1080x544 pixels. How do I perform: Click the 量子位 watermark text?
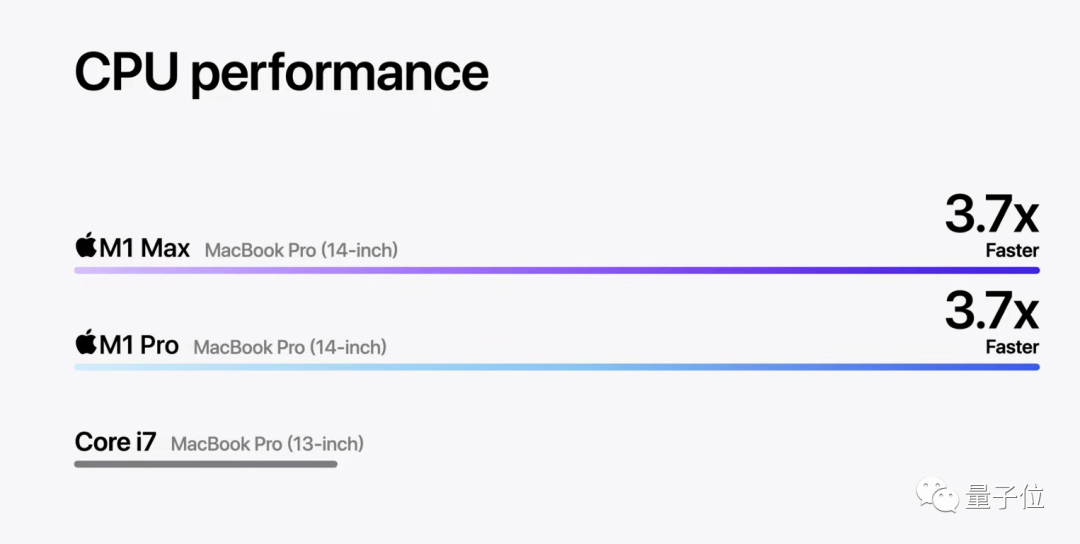coord(1005,497)
